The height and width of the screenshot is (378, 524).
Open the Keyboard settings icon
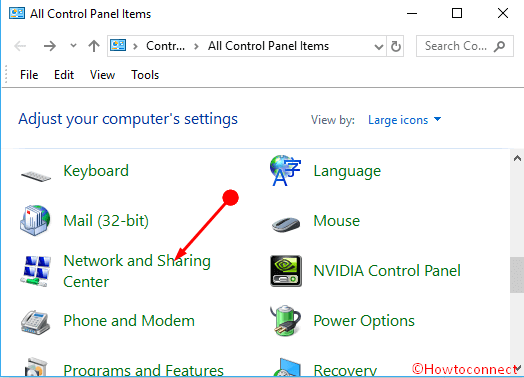(36, 175)
